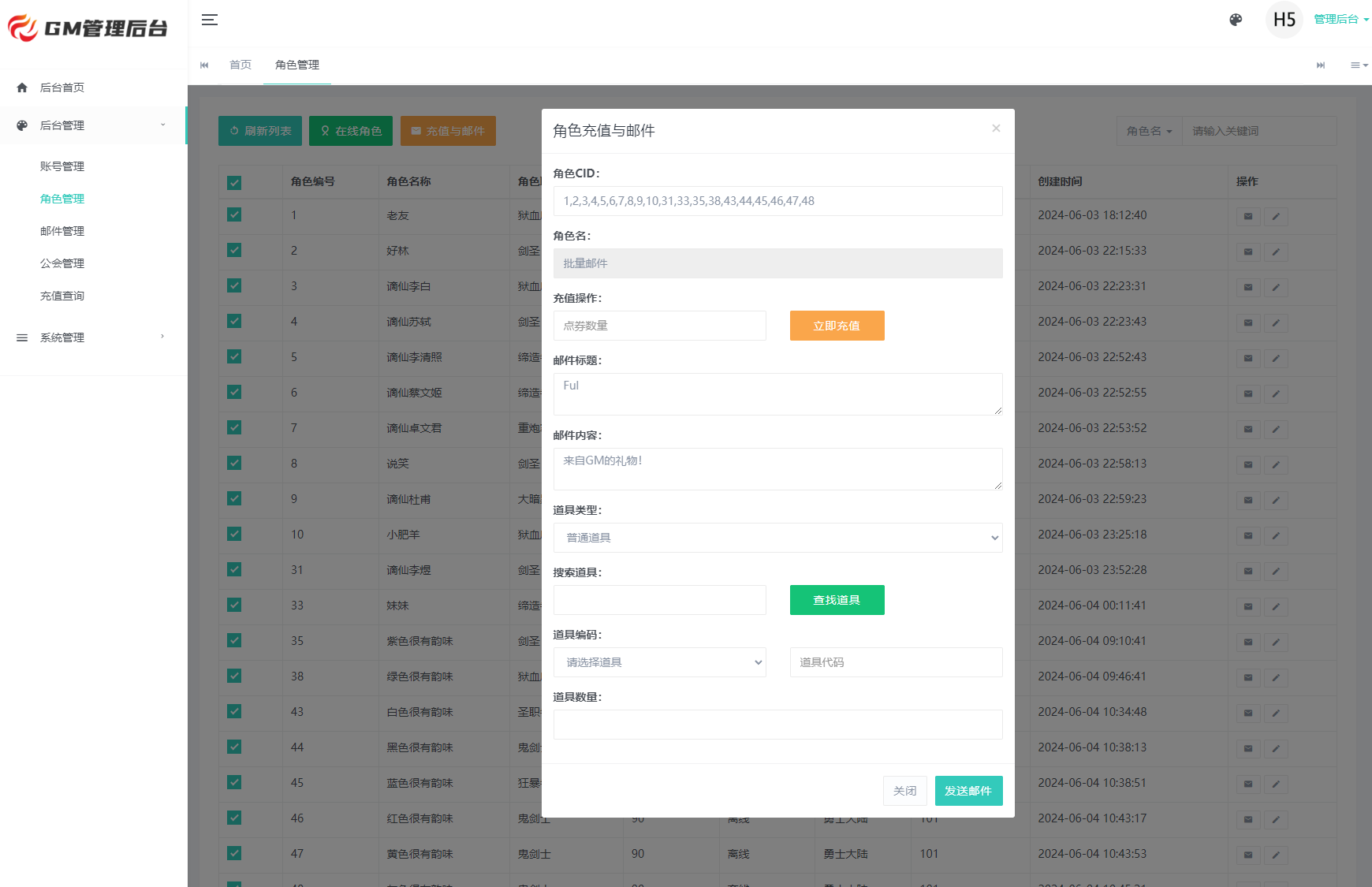Click the 刷新列表 button
The image size is (1372, 887).
coord(260,131)
